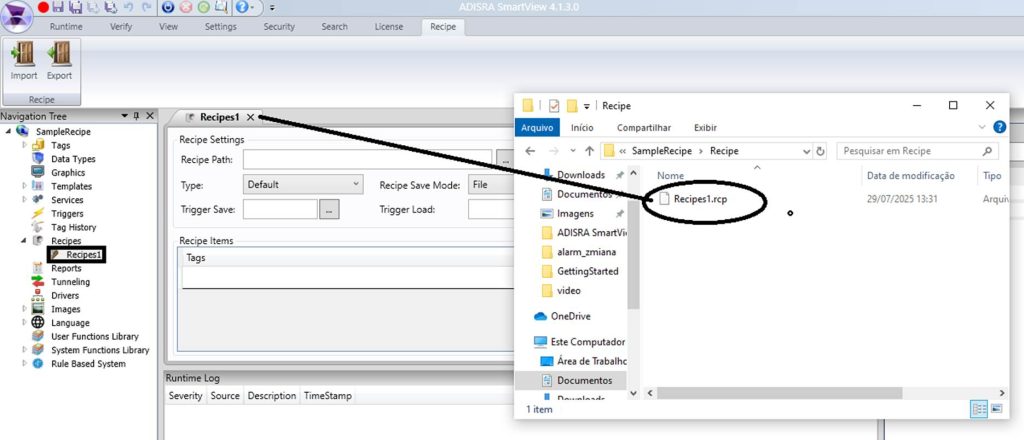Switch Explorer to large icons view
Screen dimensions: 1024x440
994,409
